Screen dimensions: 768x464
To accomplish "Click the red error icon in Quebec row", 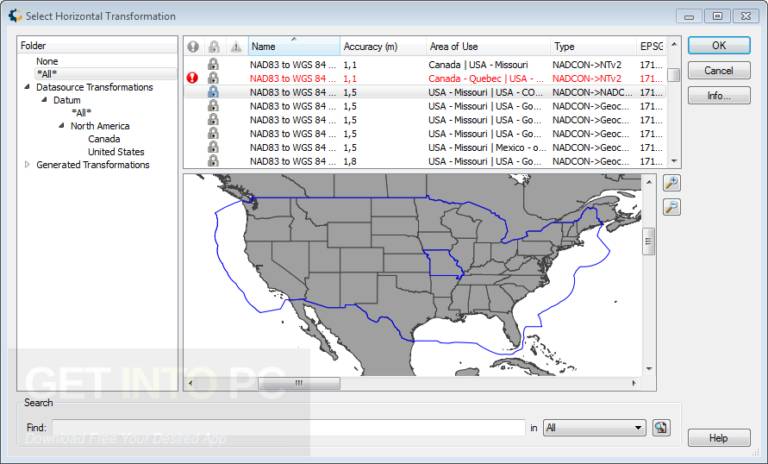I will click(192, 78).
